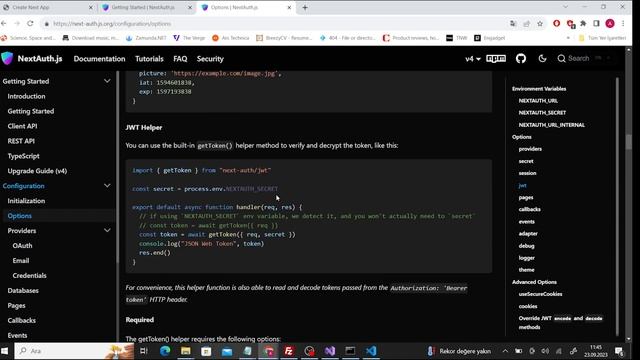Screen dimensions: 640x360
Task: Open Credentials provider page in sidebar
Action: (x=29, y=276)
